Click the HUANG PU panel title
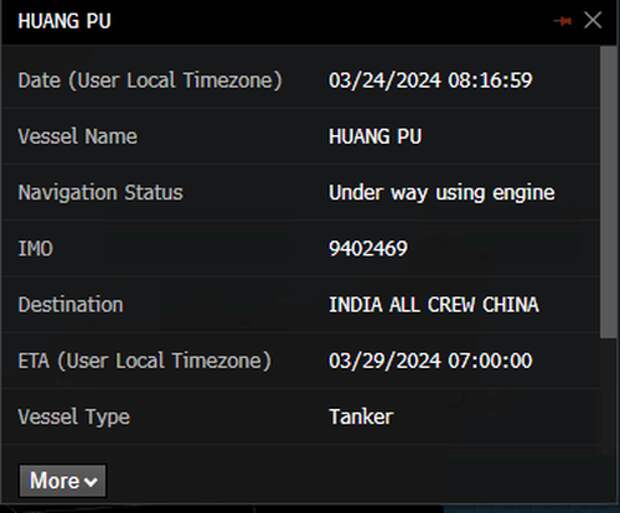The image size is (620, 513). (x=64, y=21)
